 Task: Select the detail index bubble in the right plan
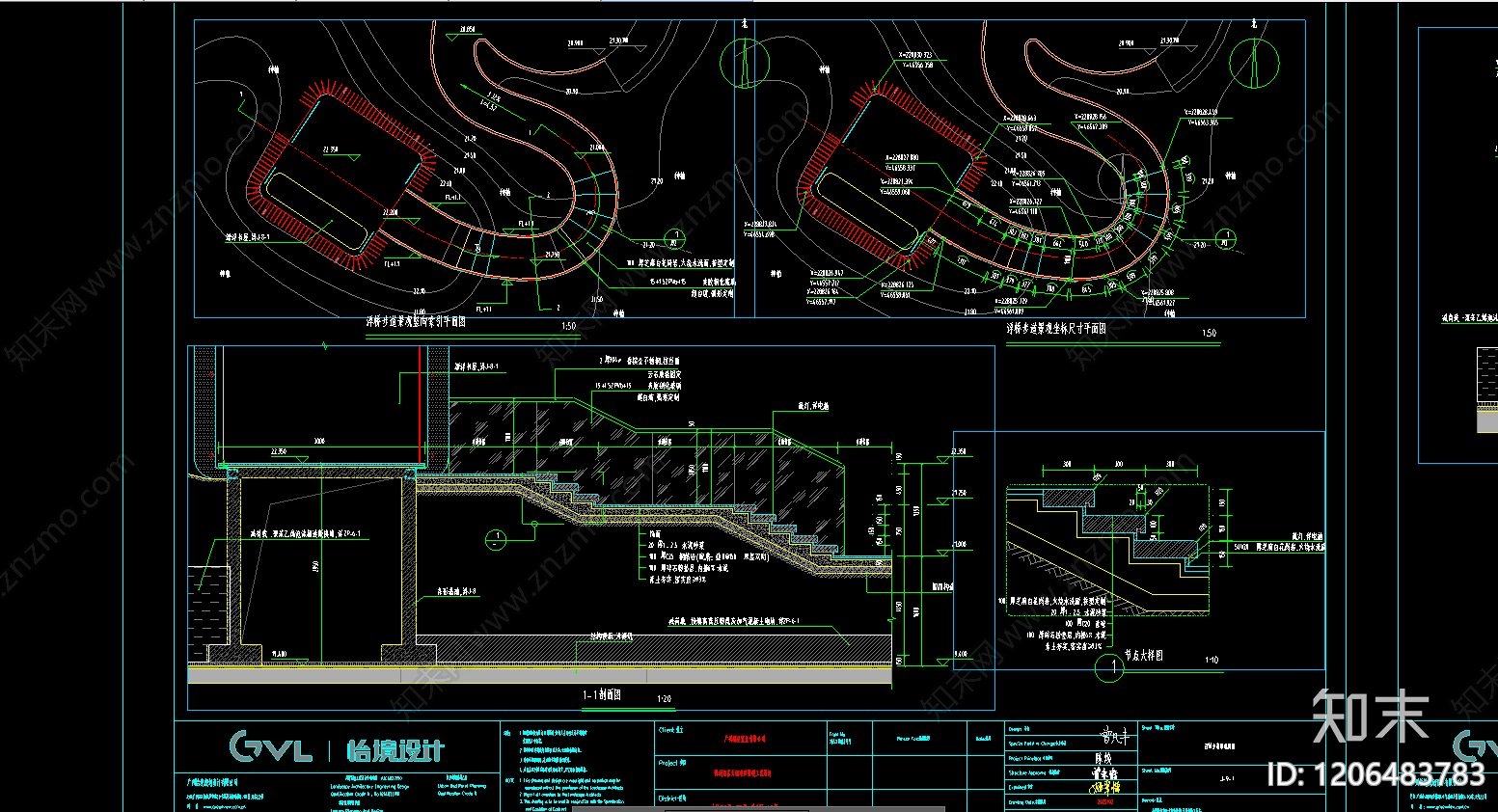click(1227, 237)
